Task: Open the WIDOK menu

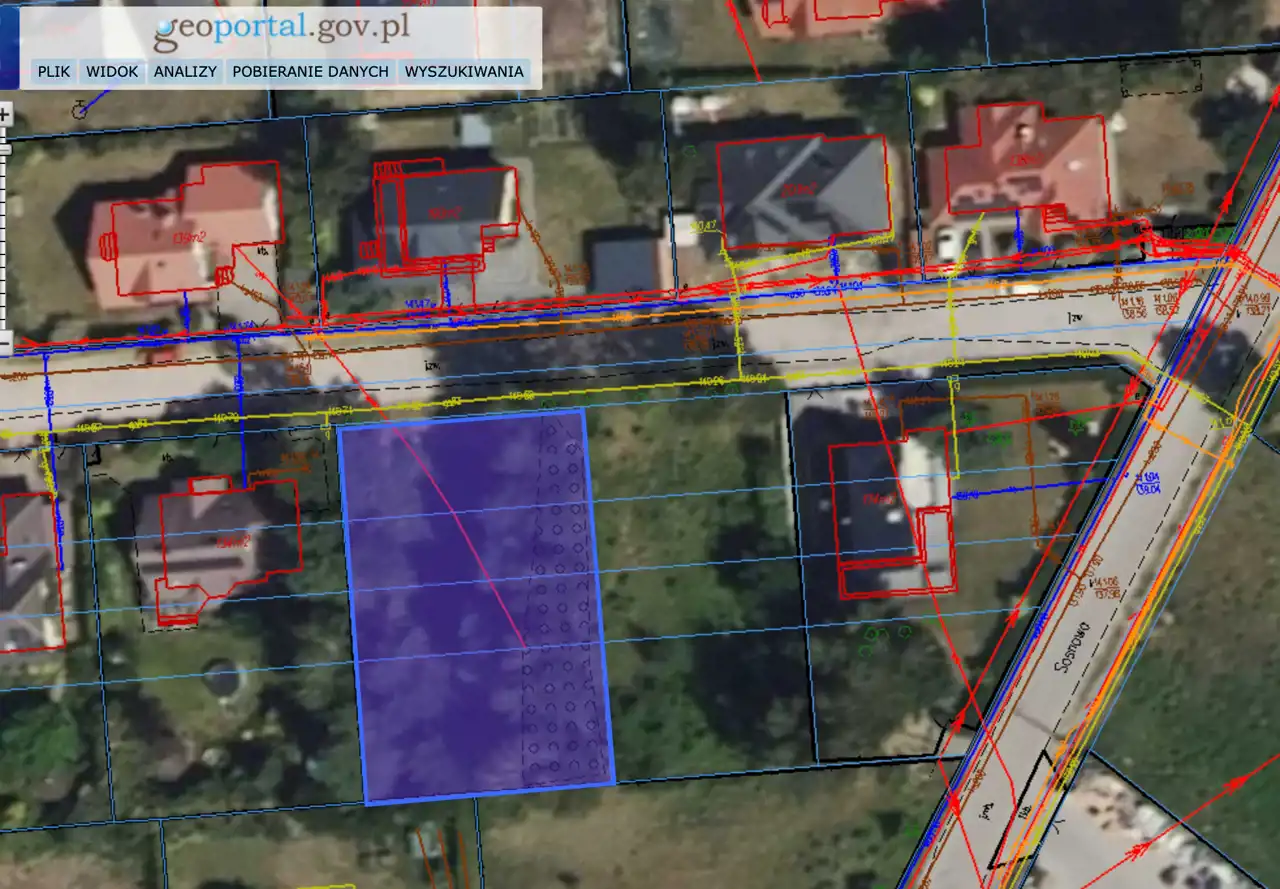Action: pos(111,72)
